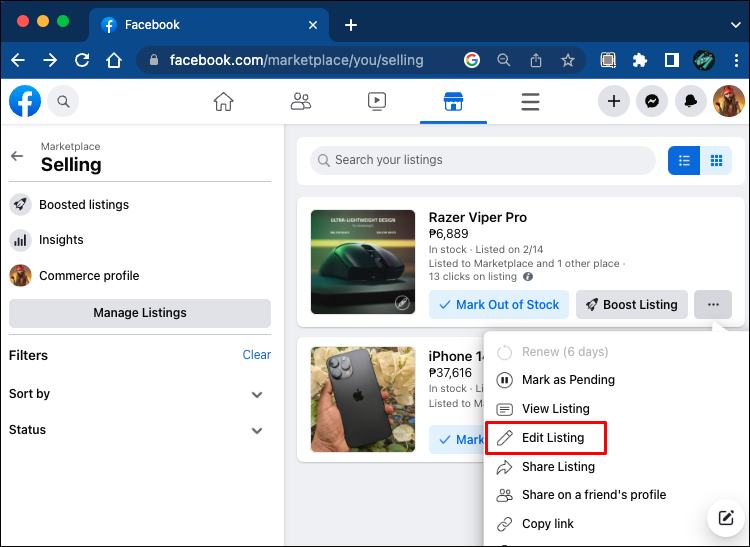Reload the Facebook page
750x547 pixels.
82,60
